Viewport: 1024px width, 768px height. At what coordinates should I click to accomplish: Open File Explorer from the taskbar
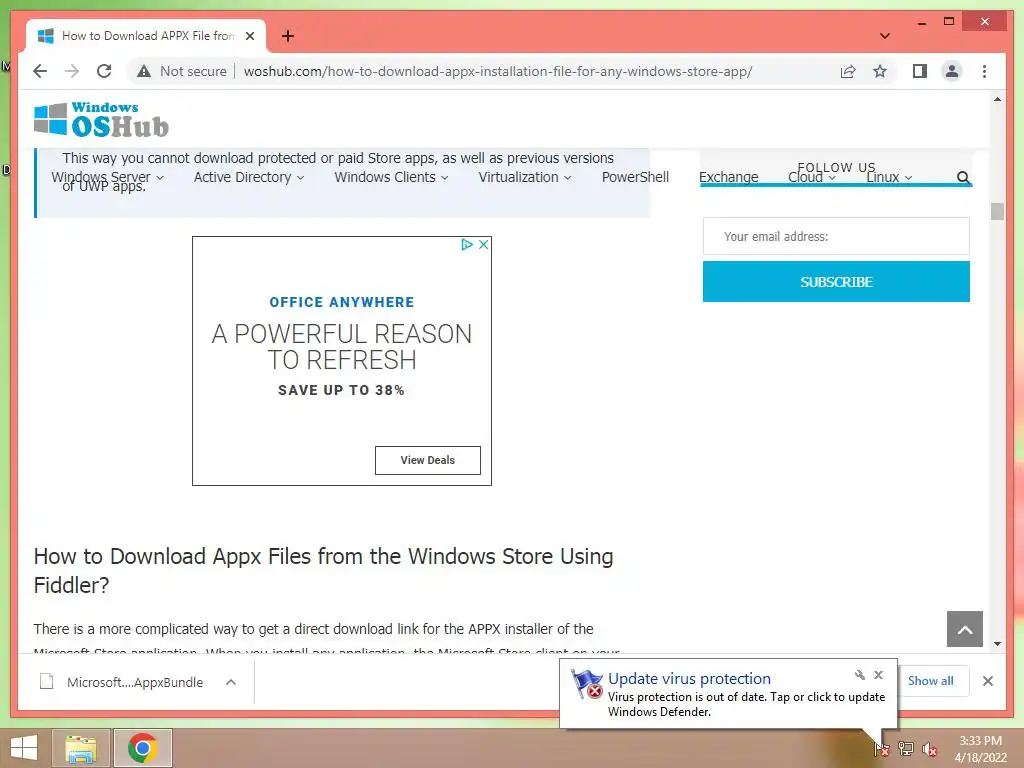coord(80,748)
